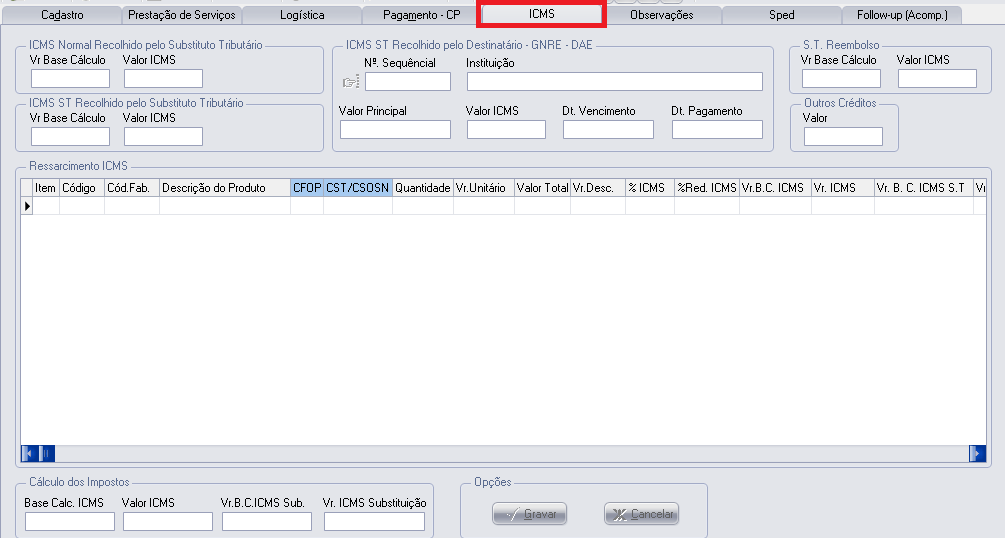The height and width of the screenshot is (538, 1005).
Task: Click the grid's left scroll arrow
Action: coord(29,453)
